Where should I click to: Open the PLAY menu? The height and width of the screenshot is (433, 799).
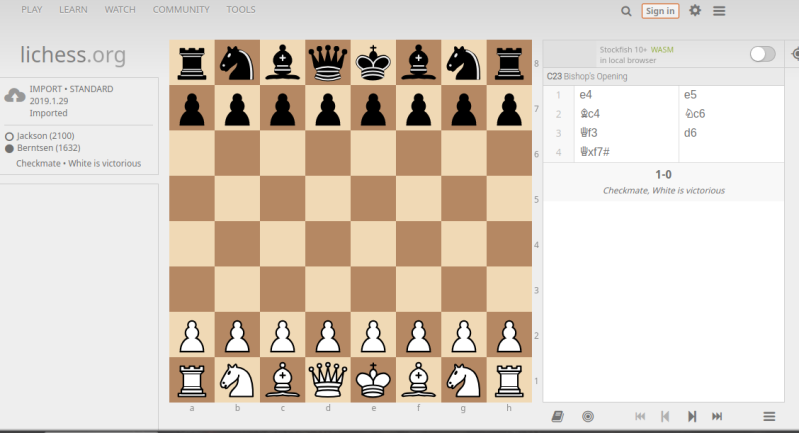click(32, 10)
